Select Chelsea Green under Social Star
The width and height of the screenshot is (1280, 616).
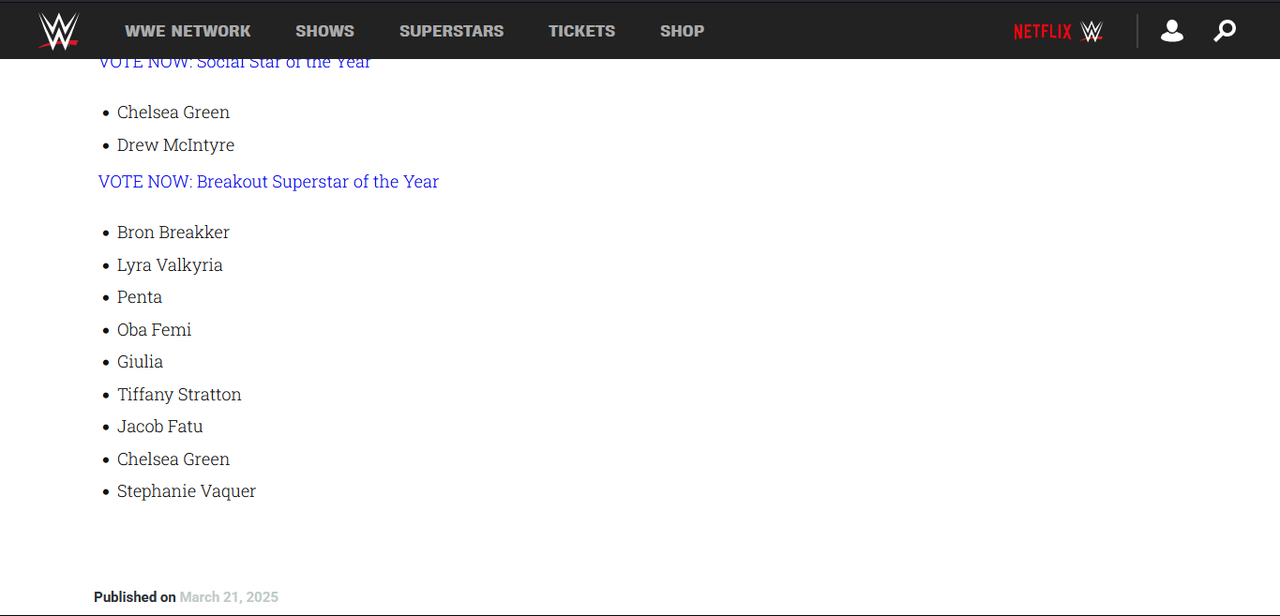click(x=173, y=113)
